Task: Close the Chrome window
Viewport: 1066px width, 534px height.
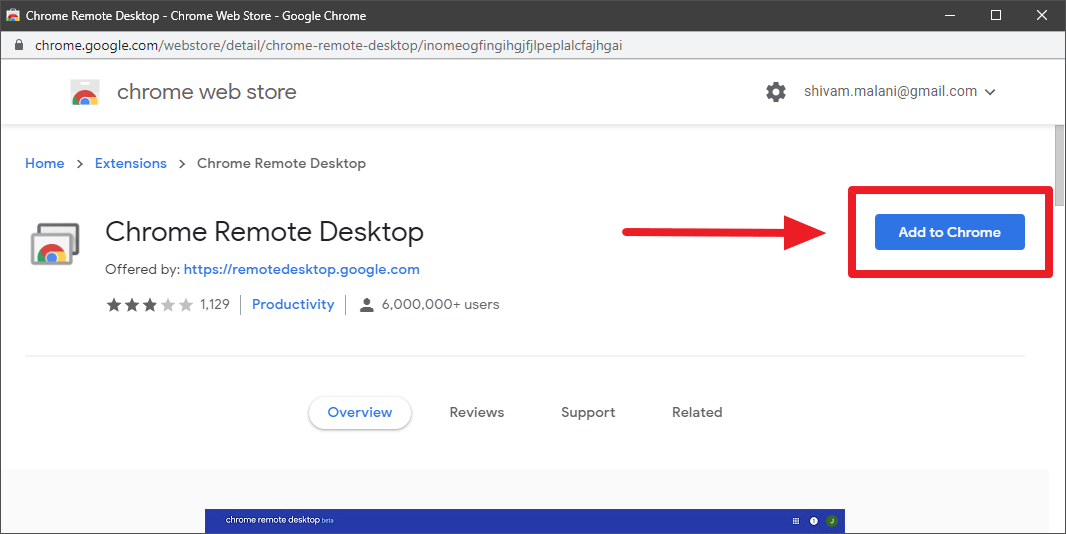Action: pyautogui.click(x=1042, y=15)
